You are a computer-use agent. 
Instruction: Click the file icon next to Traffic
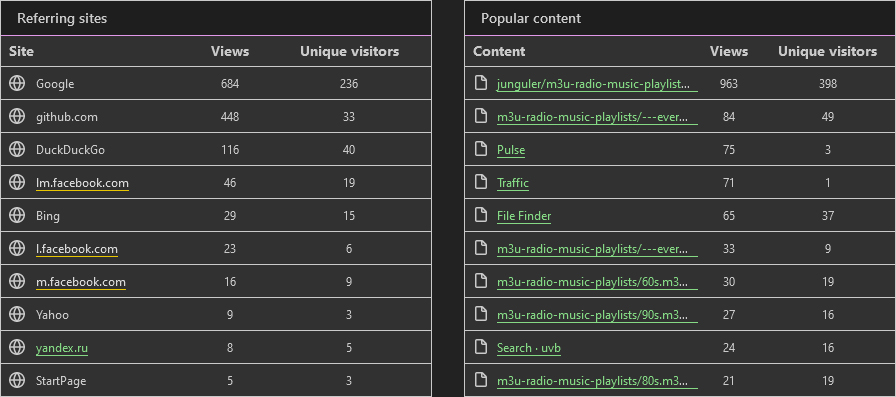point(482,183)
